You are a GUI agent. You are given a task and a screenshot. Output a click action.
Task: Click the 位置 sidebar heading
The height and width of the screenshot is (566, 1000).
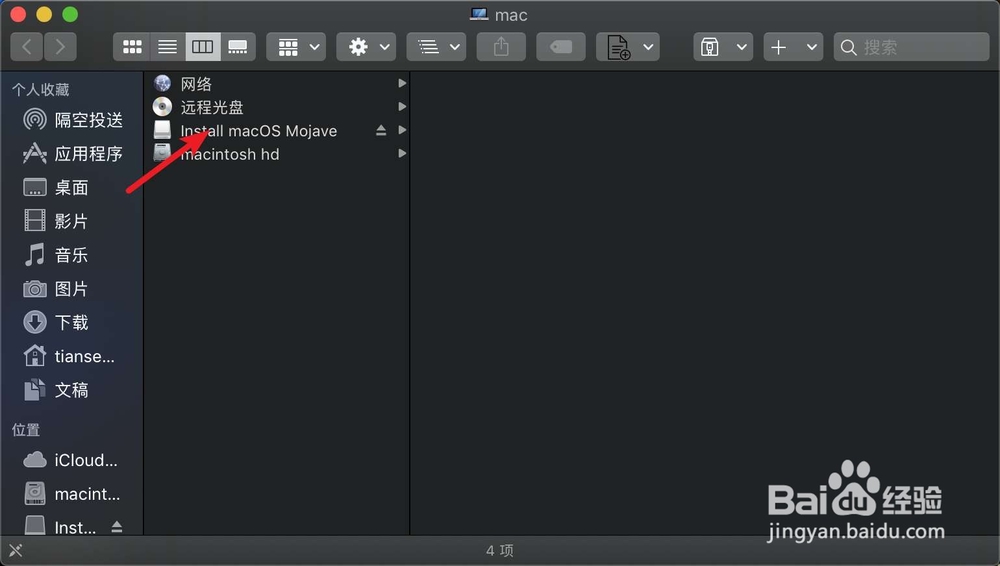pyautogui.click(x=26, y=430)
